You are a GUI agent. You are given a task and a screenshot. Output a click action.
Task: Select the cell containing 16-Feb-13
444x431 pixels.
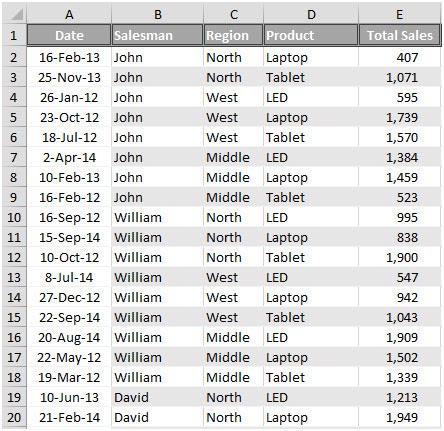coord(69,57)
